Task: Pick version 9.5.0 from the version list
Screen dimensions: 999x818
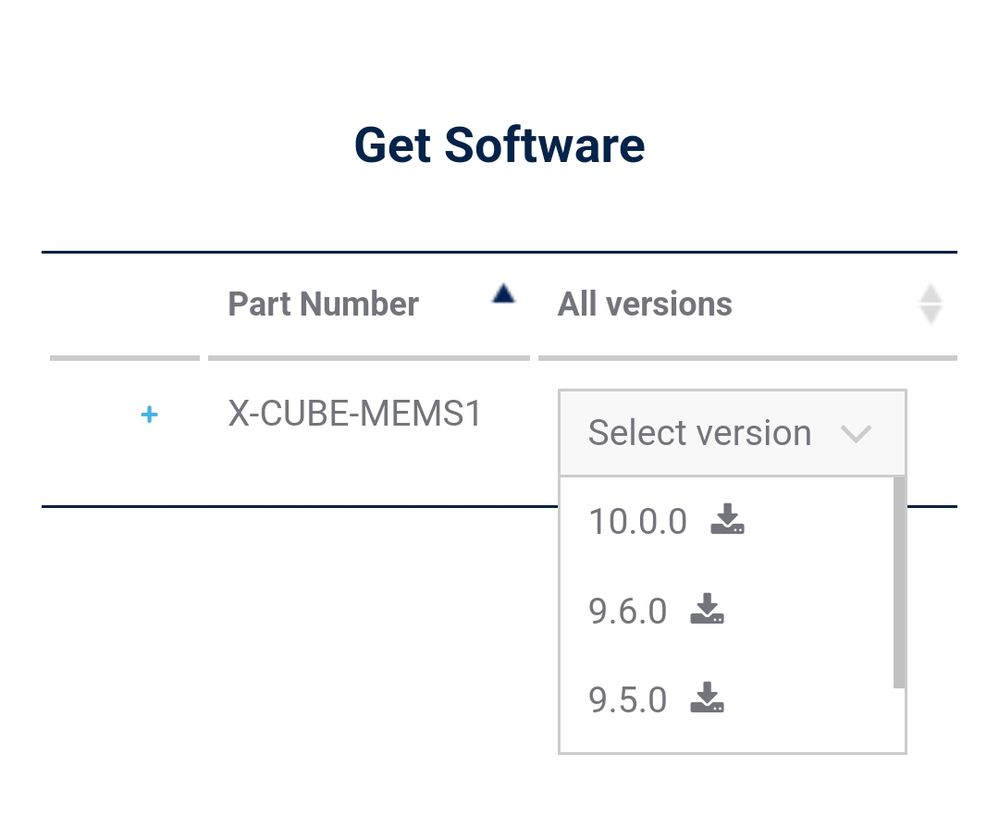Action: 628,700
